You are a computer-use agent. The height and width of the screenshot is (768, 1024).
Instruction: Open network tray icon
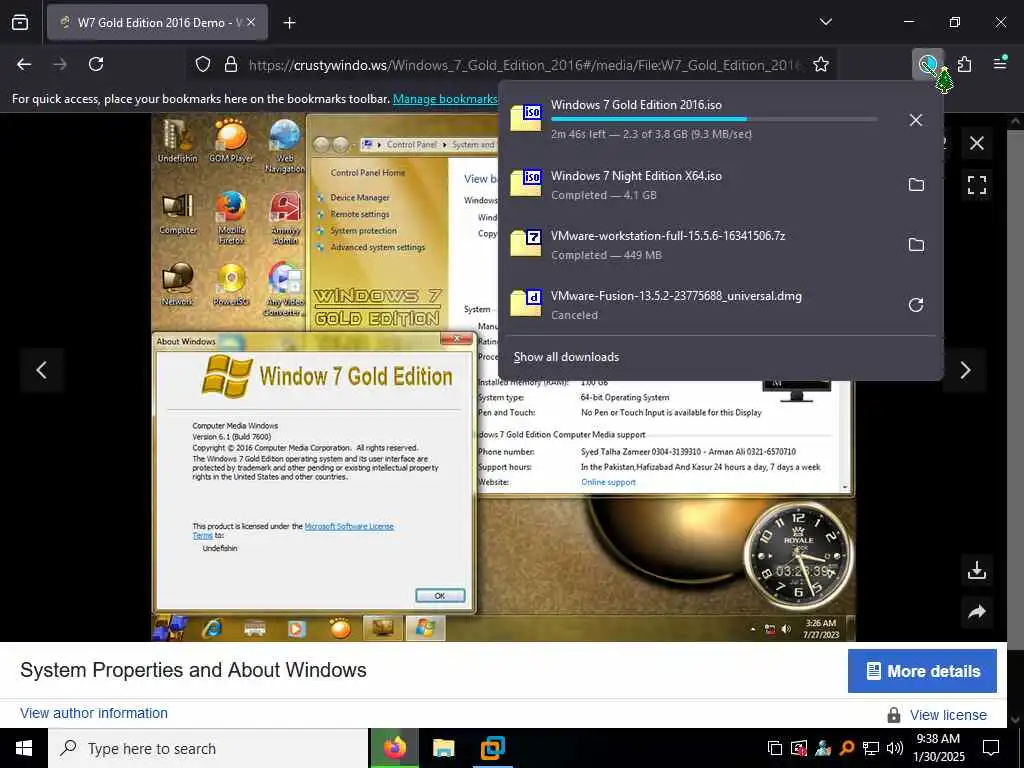coord(871,748)
